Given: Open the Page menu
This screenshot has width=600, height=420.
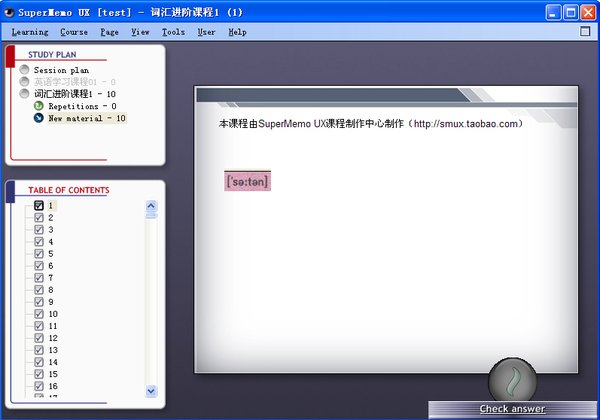Looking at the screenshot, I should pos(109,32).
